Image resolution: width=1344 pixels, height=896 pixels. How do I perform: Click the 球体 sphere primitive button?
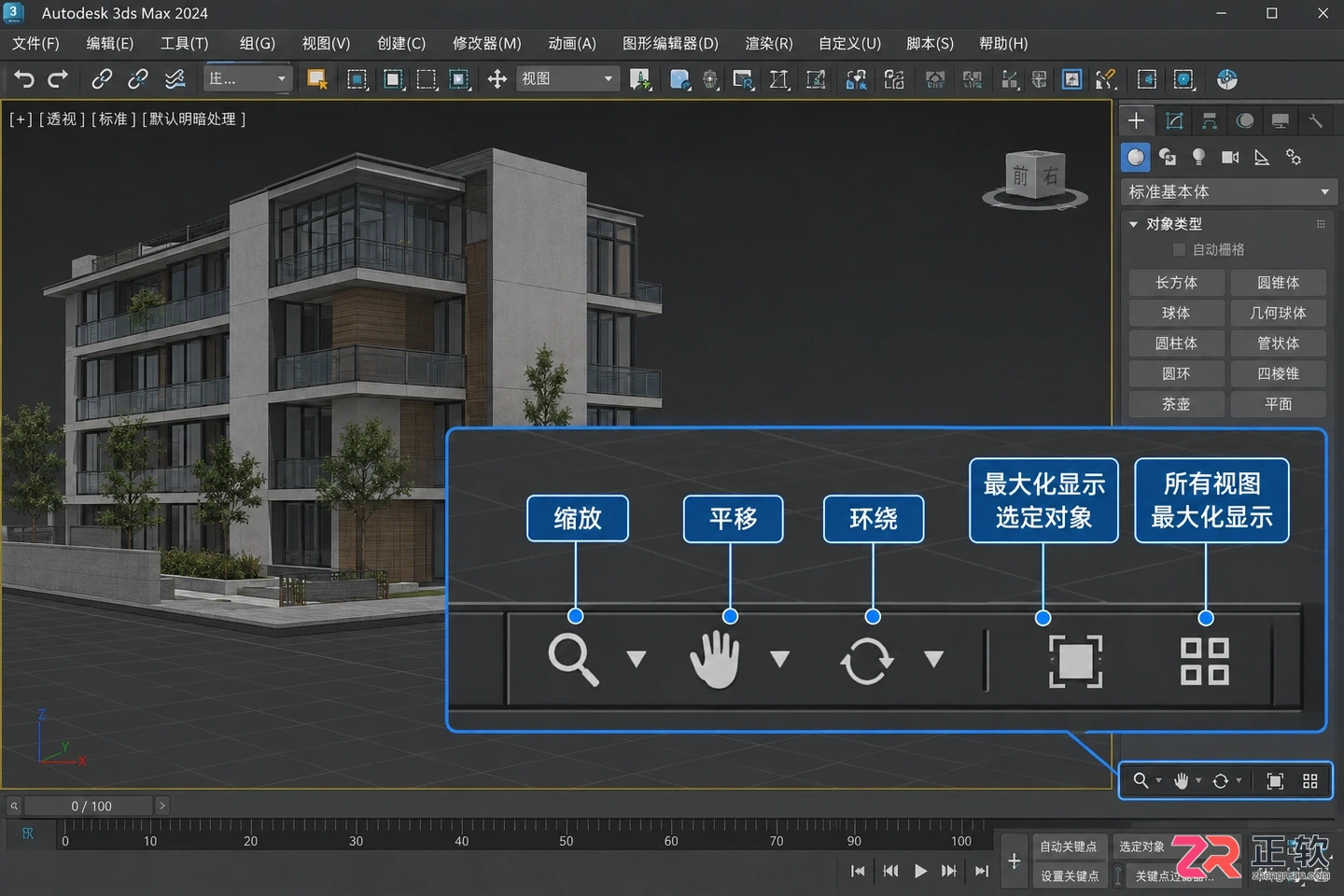[1176, 313]
